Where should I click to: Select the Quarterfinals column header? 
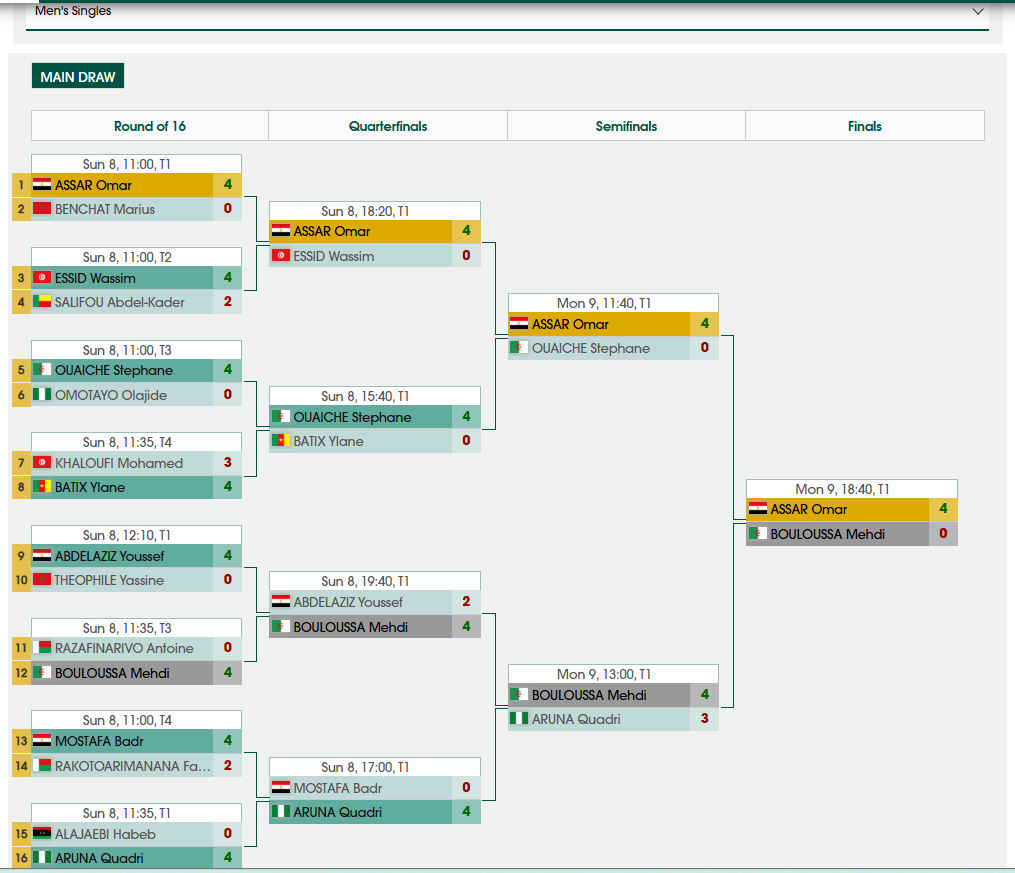(x=388, y=126)
